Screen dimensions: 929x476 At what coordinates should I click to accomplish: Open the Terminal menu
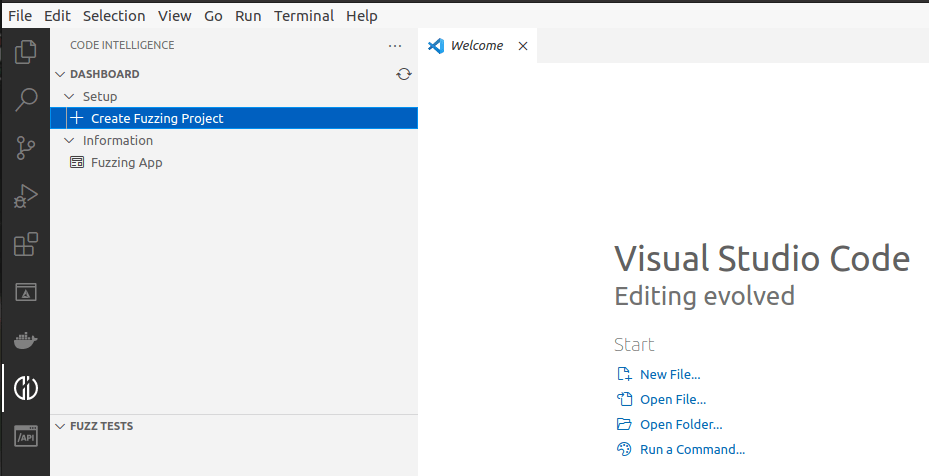click(304, 16)
